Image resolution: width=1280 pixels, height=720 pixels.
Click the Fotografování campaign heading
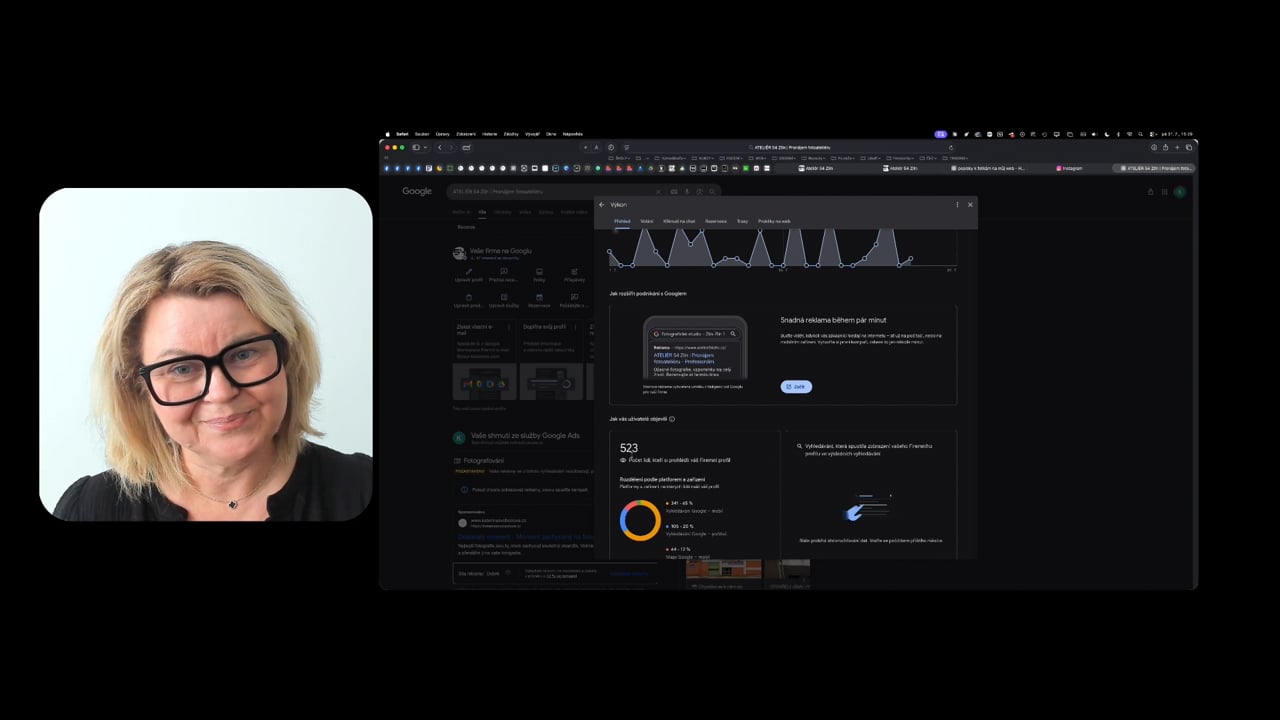pos(484,460)
